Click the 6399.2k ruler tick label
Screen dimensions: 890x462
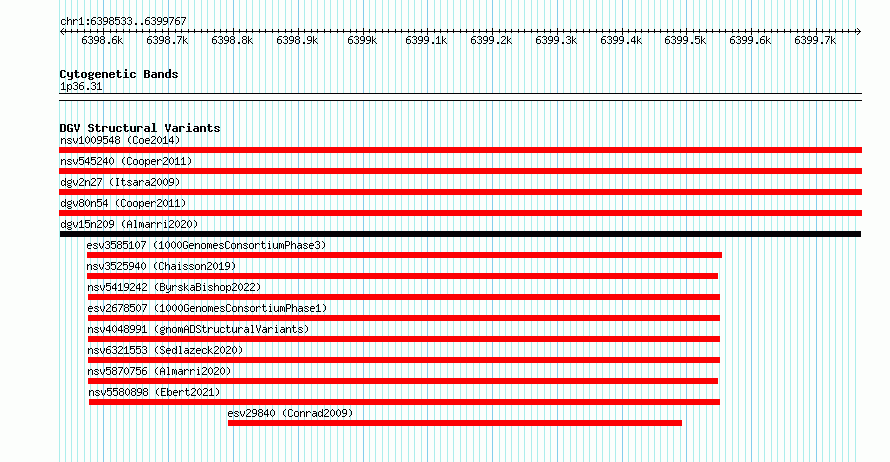[491, 40]
